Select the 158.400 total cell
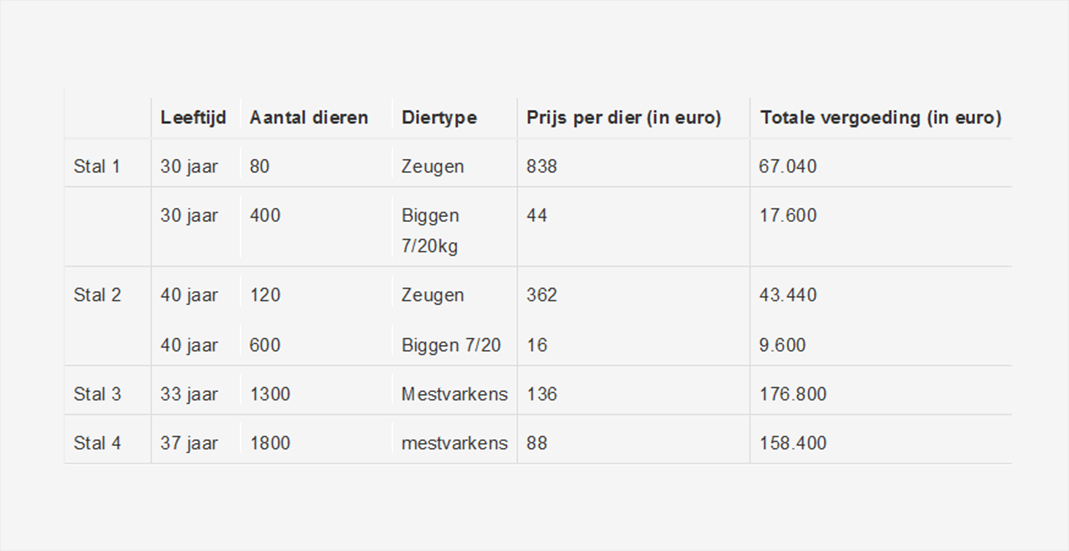 tap(793, 443)
